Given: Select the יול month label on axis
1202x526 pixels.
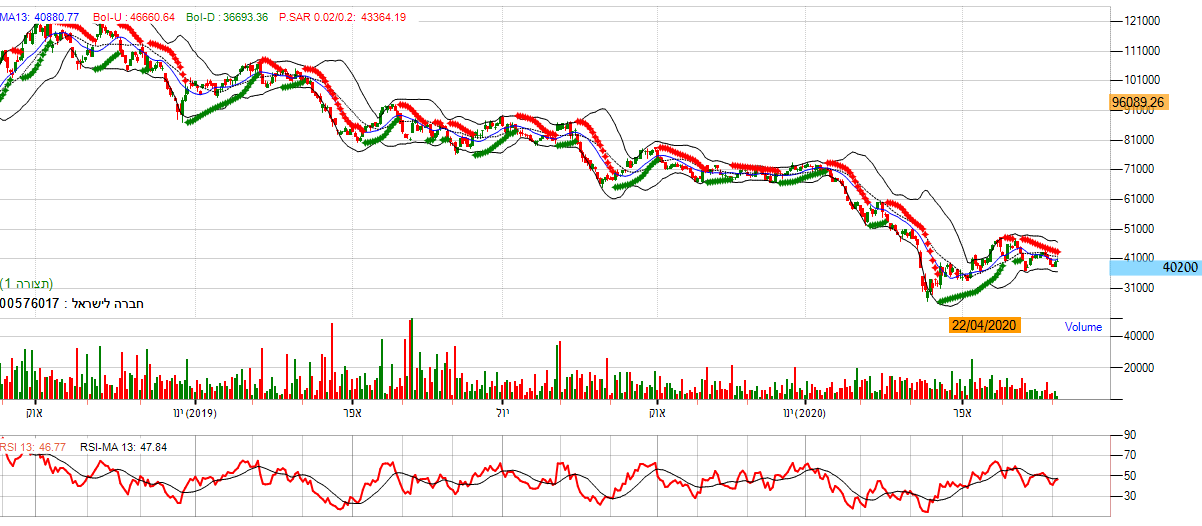Looking at the screenshot, I should (503, 412).
